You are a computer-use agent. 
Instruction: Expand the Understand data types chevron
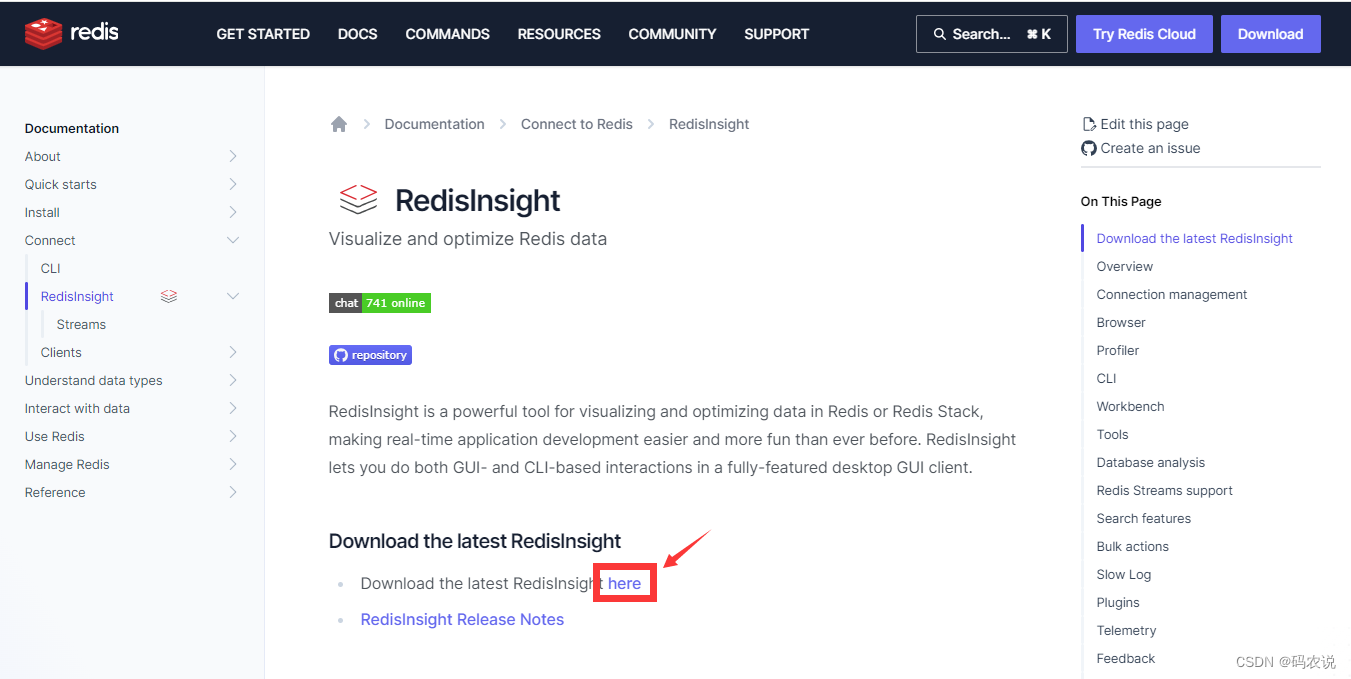click(x=233, y=380)
